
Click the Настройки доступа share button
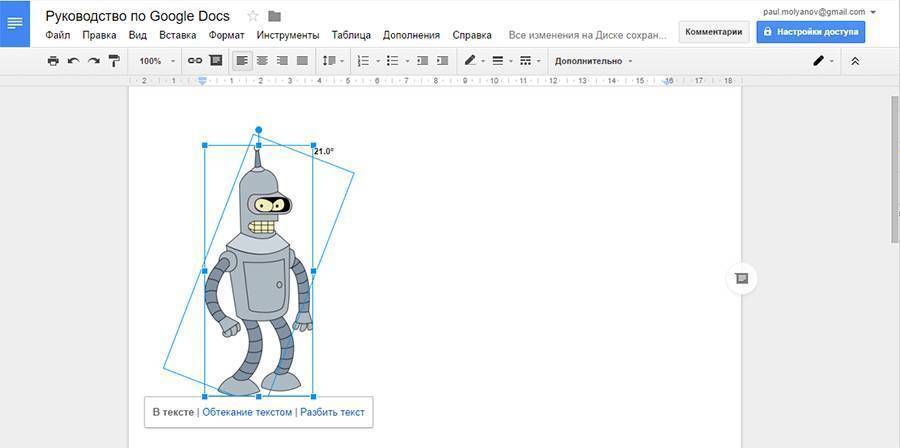(810, 32)
